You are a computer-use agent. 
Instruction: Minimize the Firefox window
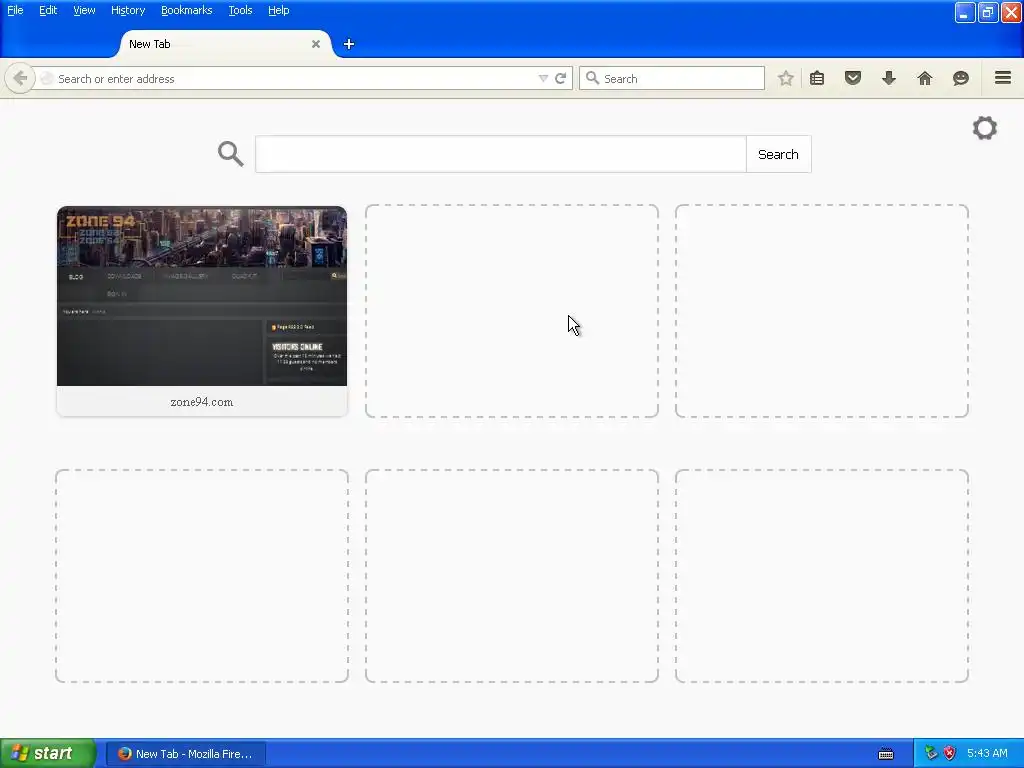965,12
